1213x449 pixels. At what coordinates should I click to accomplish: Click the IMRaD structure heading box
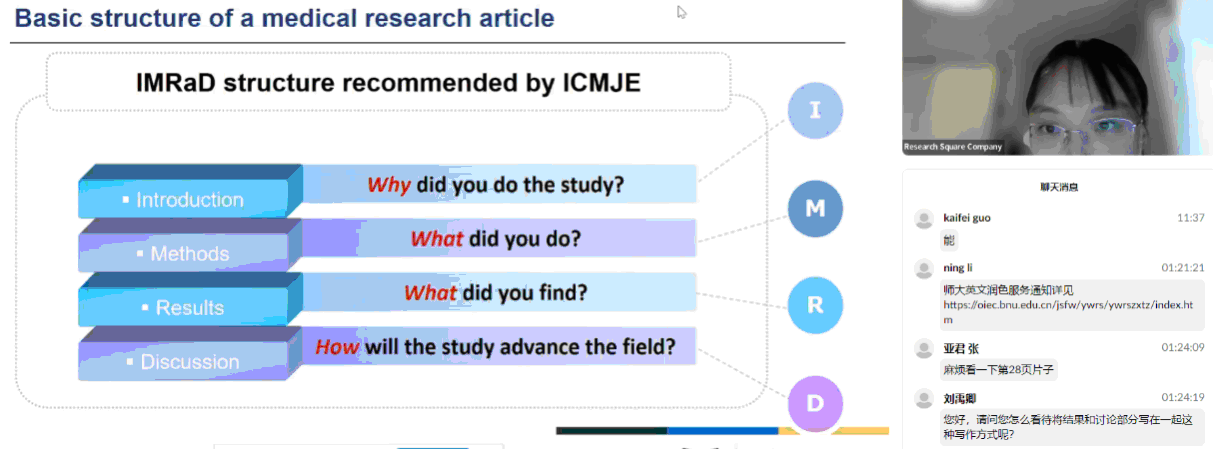pos(388,83)
